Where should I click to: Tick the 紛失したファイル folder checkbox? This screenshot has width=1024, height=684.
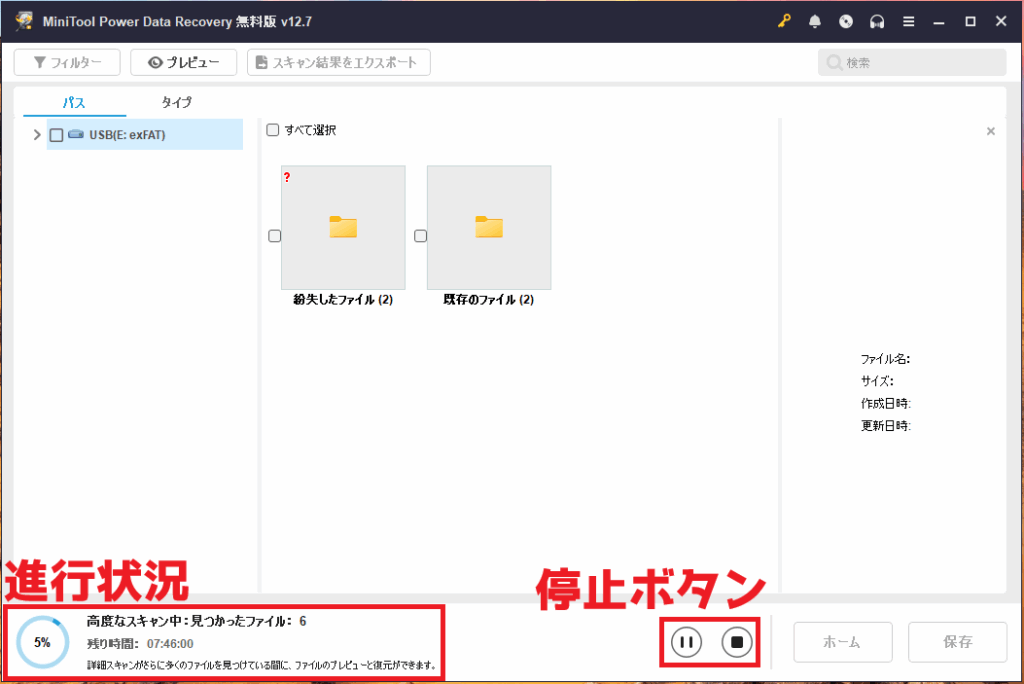pyautogui.click(x=275, y=236)
